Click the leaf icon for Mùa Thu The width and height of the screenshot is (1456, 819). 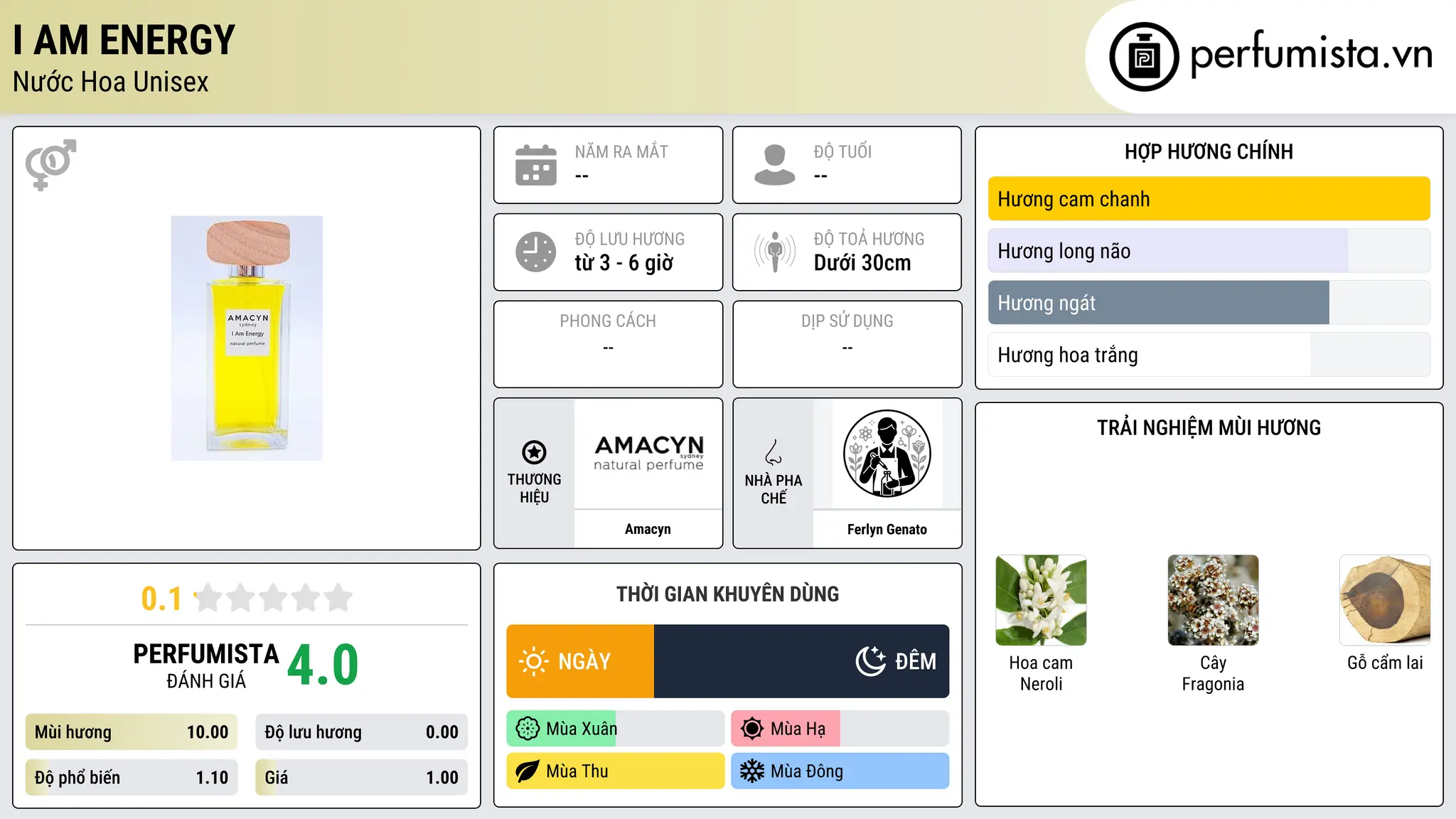pyautogui.click(x=528, y=771)
